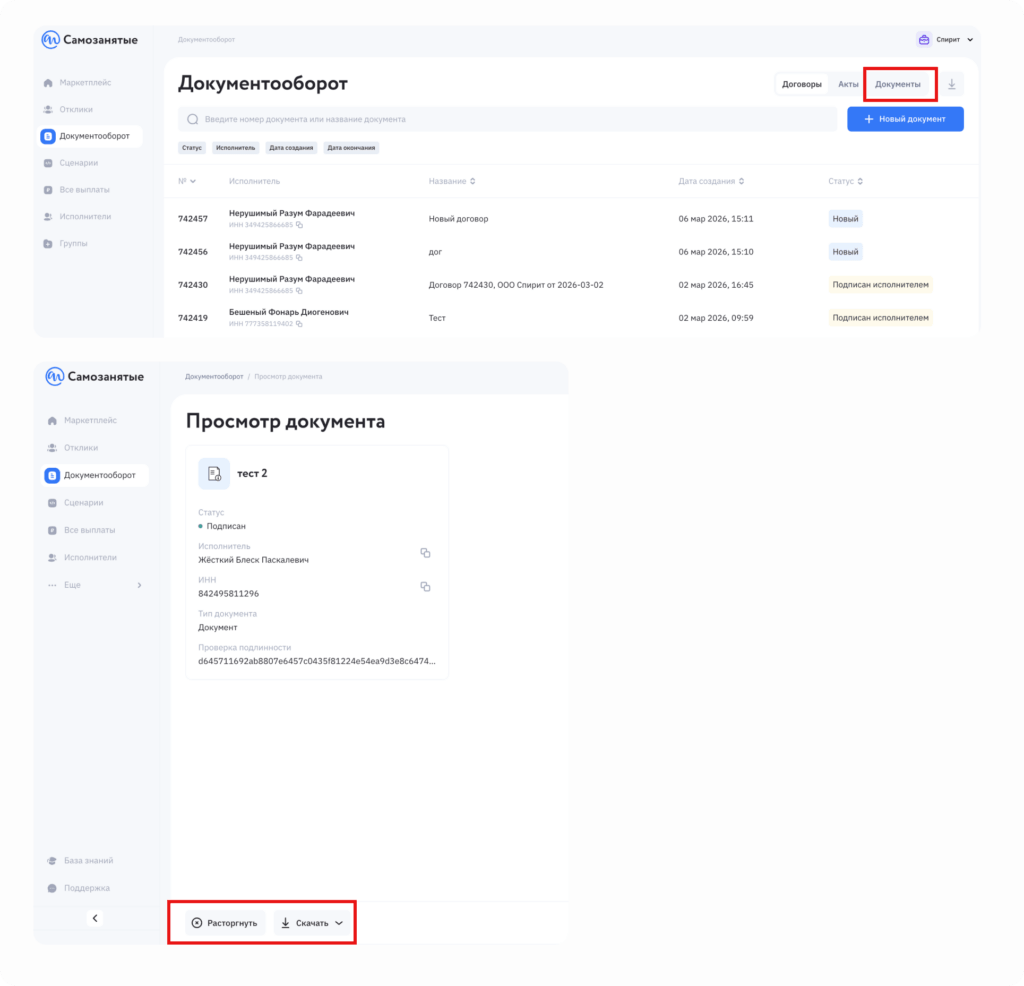Open База знаний in the sidebar
1024x986 pixels.
click(88, 861)
